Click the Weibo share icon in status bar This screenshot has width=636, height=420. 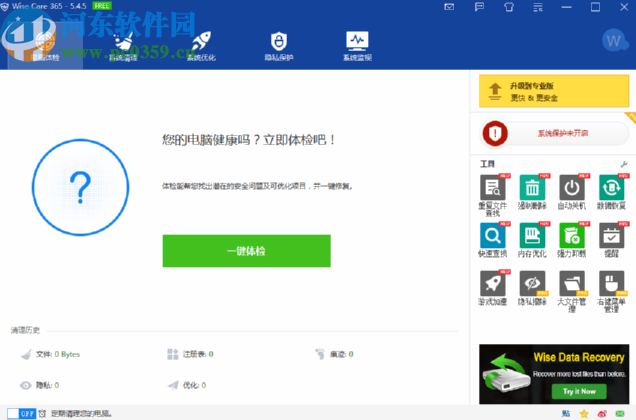click(602, 414)
